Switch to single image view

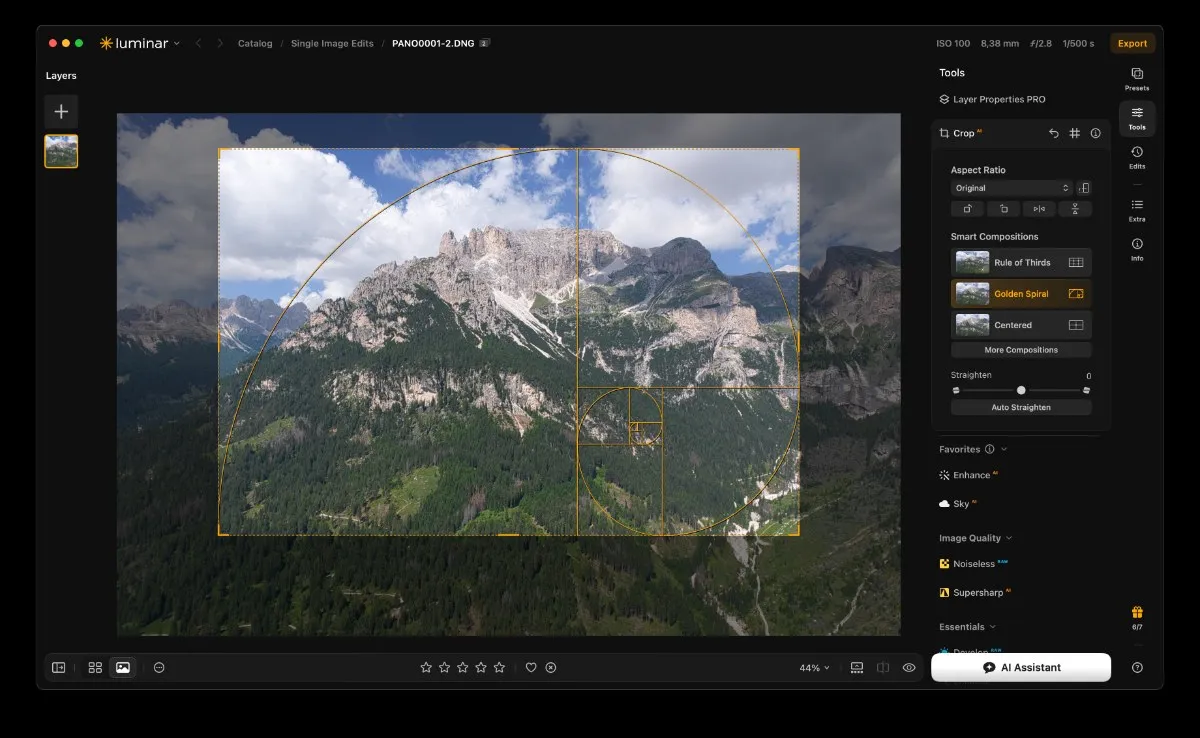click(122, 667)
